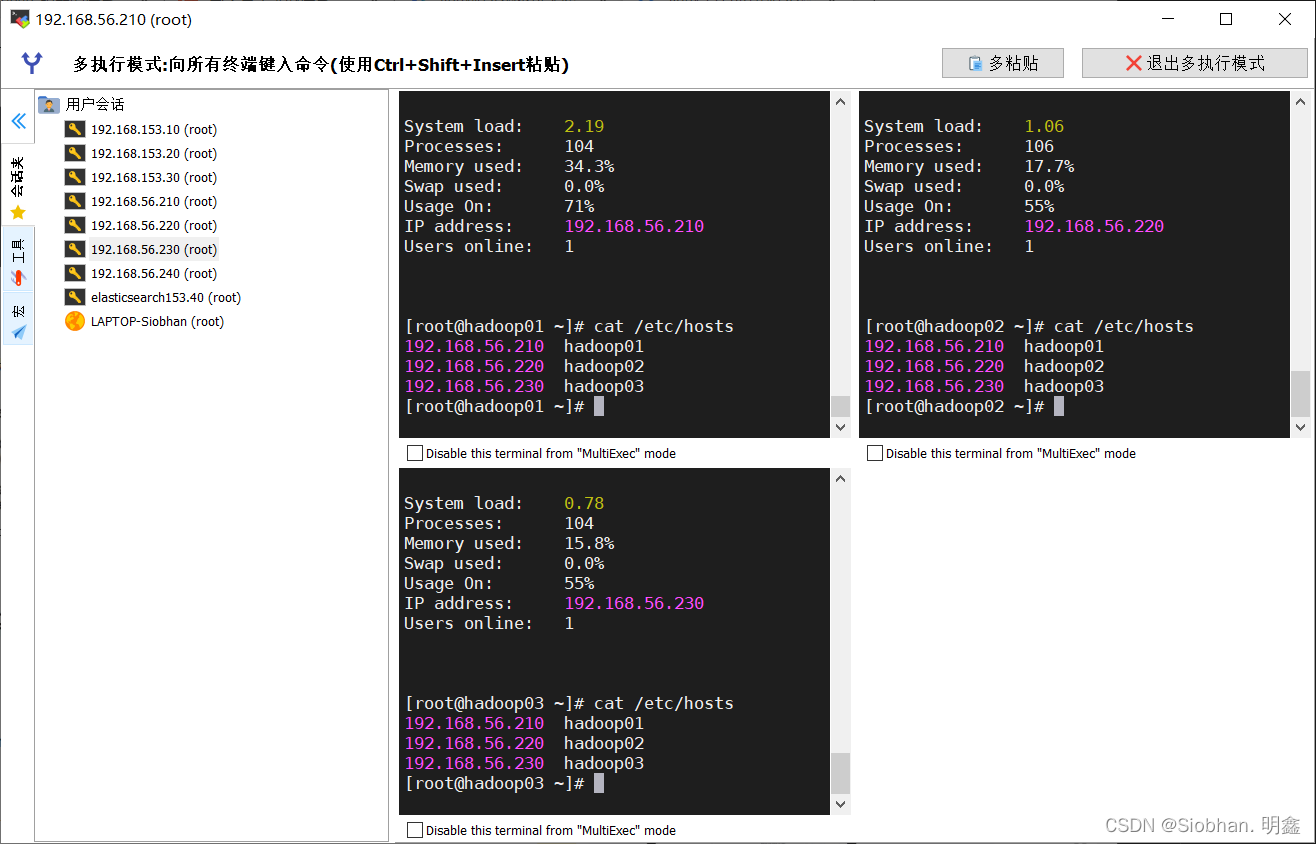Viewport: 1316px width, 844px height.
Task: Click the Processes value 106
Action: [1039, 146]
